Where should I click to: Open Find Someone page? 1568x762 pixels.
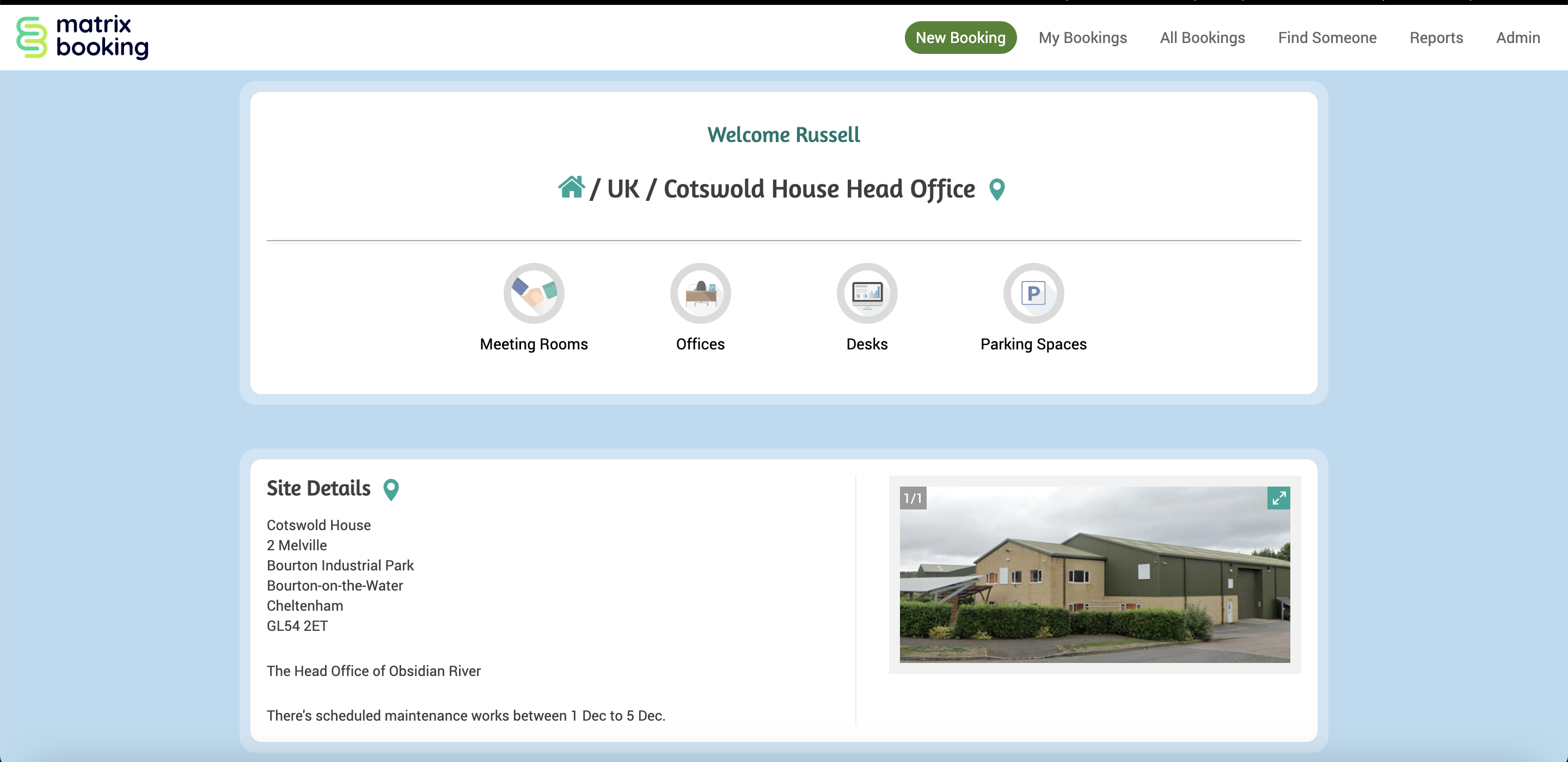(x=1327, y=38)
